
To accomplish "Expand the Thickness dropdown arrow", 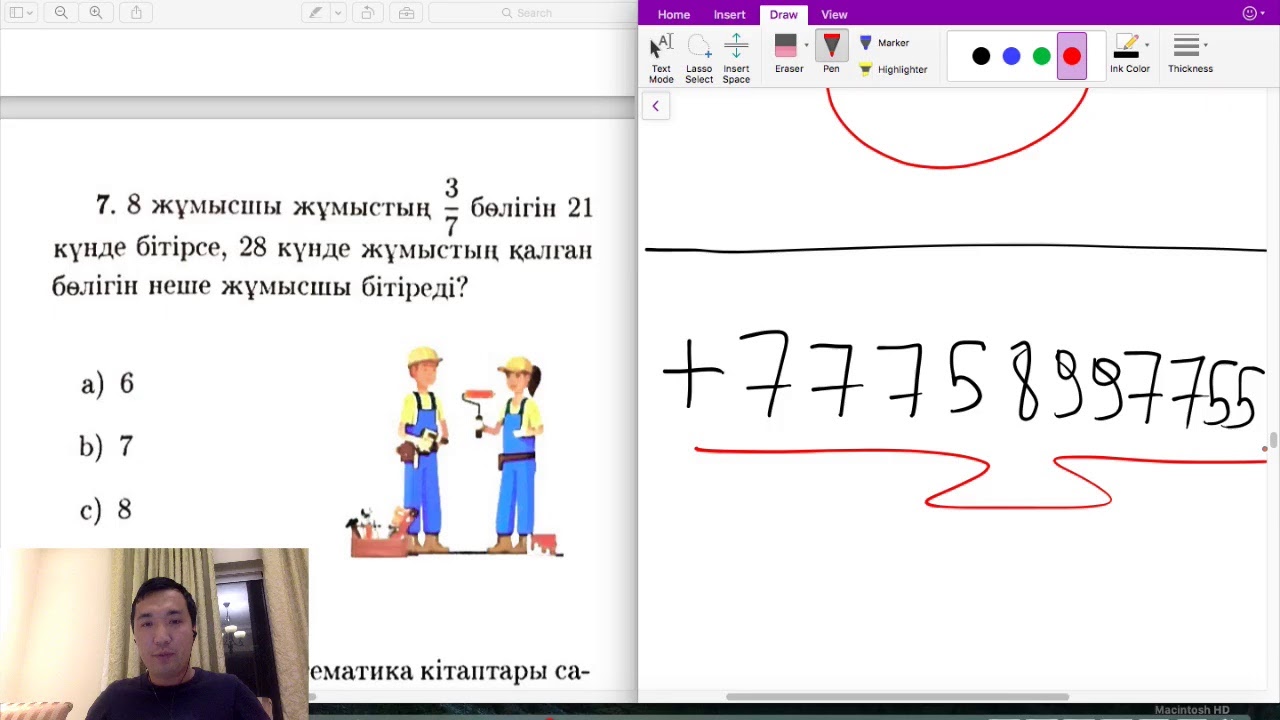I will pos(1206,45).
